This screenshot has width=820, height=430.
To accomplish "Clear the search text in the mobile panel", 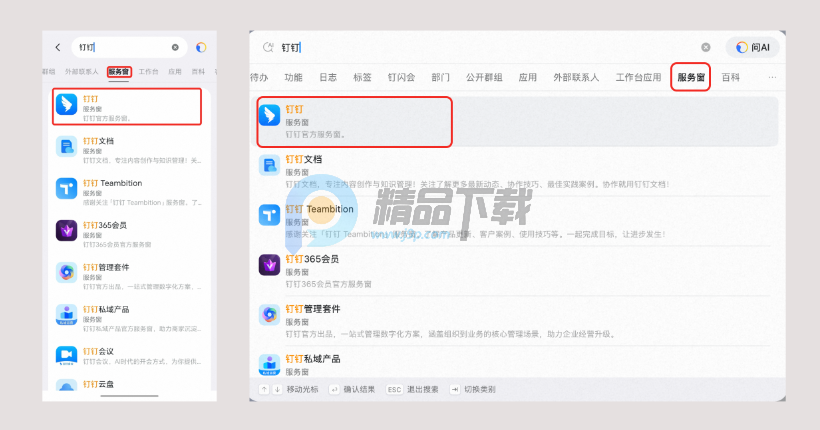I will [175, 48].
